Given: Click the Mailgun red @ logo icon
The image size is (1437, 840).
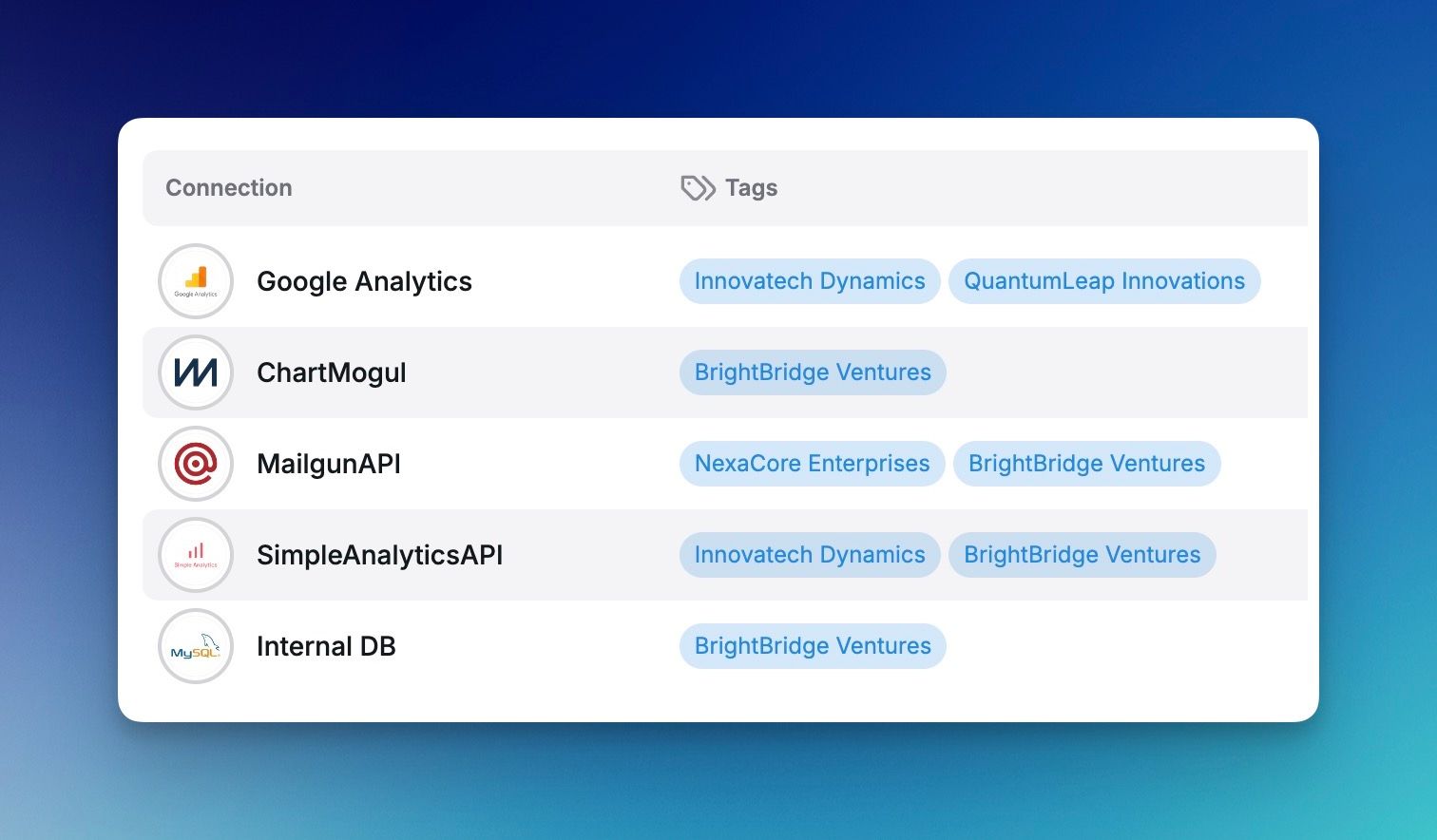Looking at the screenshot, I should (196, 464).
